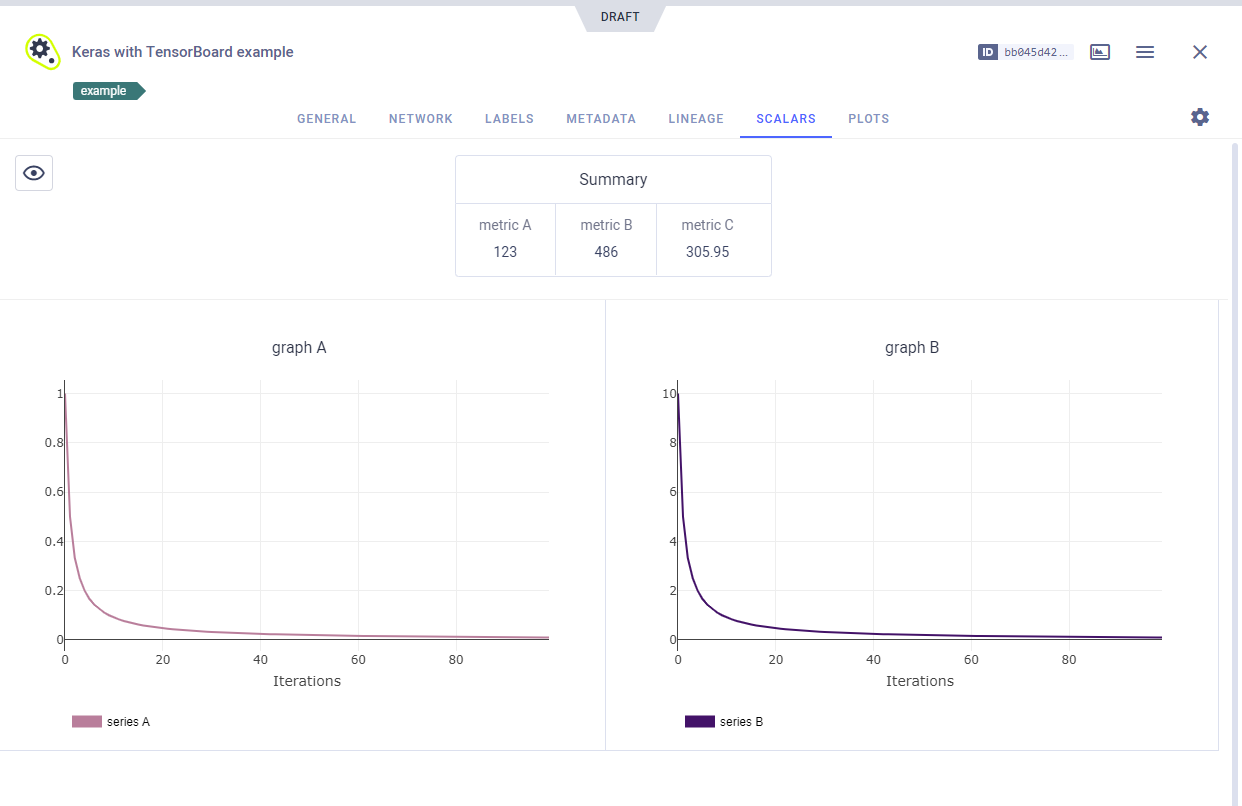This screenshot has width=1242, height=806.
Task: Open the Lineage tab
Action: point(695,119)
